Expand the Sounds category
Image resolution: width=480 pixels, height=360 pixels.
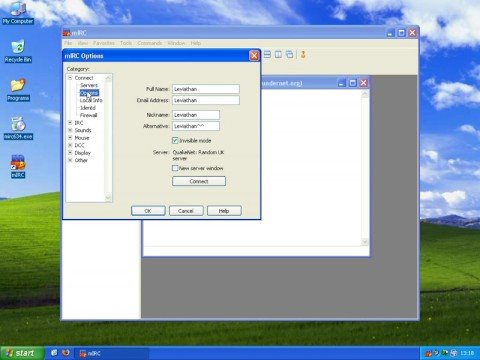click(x=70, y=130)
